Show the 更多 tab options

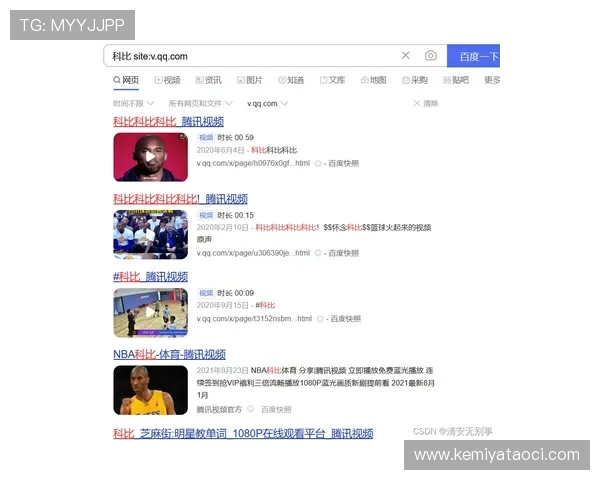492,80
